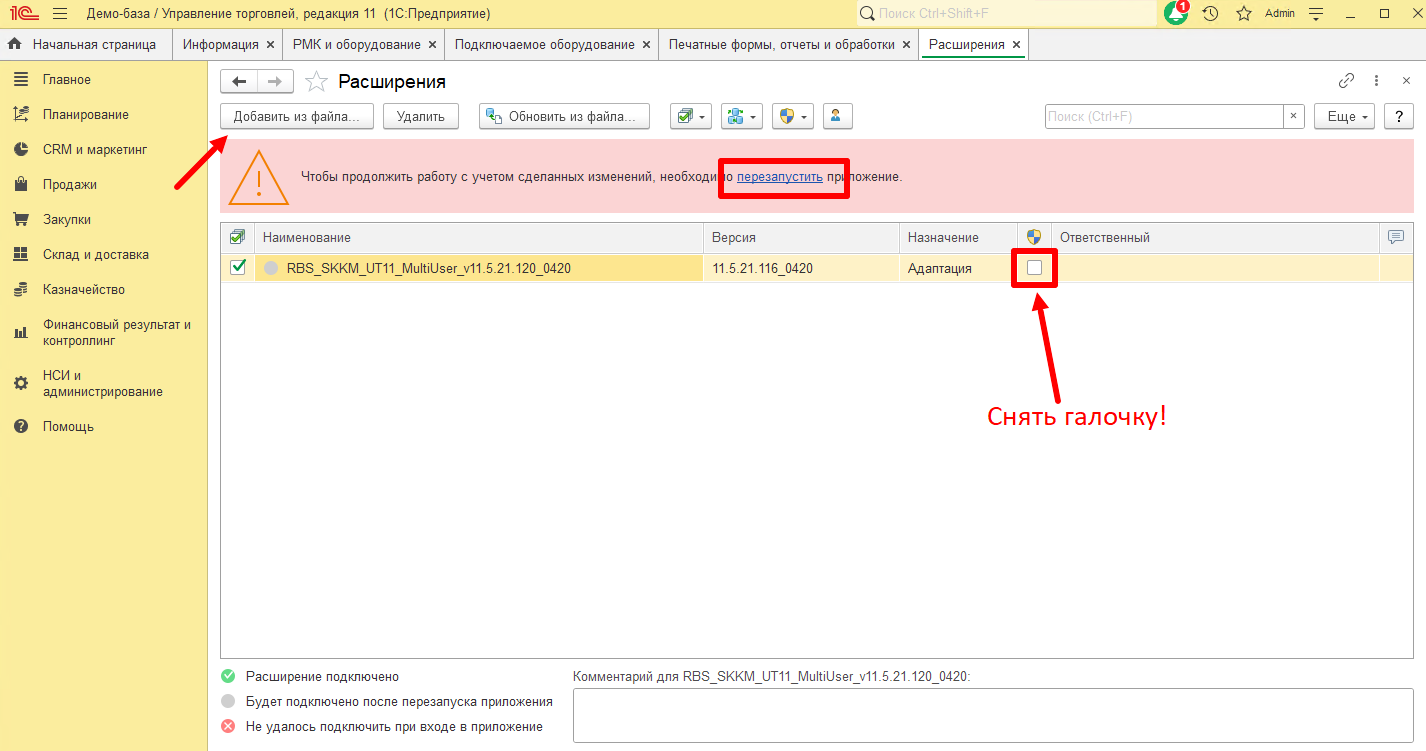Click in the Поиск (Ctrl+F) search field

[1163, 116]
